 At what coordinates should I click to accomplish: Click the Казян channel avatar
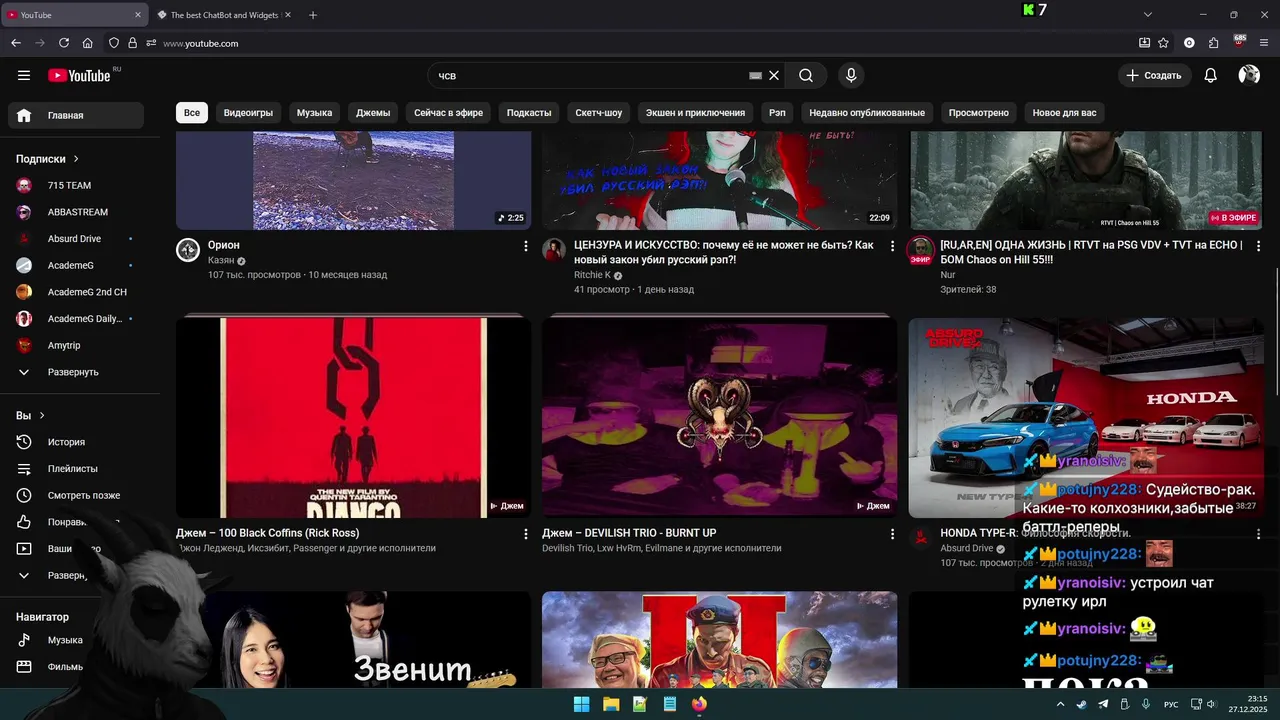(188, 250)
